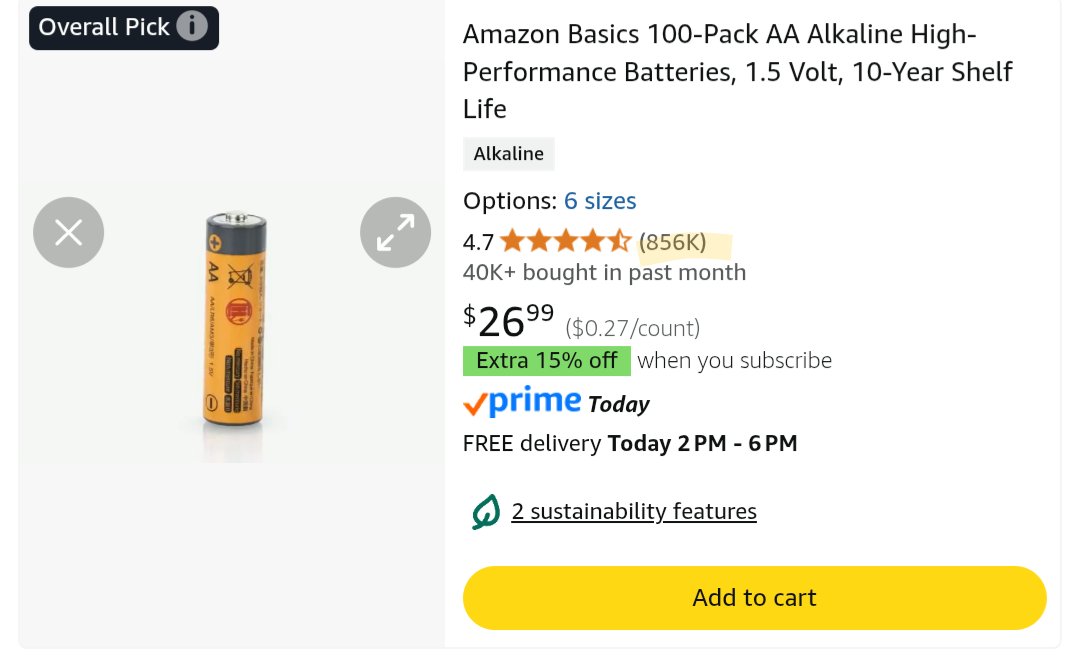Screen dimensions: 1080x662
Task: Expand the product image to fullscreen
Action: click(x=395, y=232)
